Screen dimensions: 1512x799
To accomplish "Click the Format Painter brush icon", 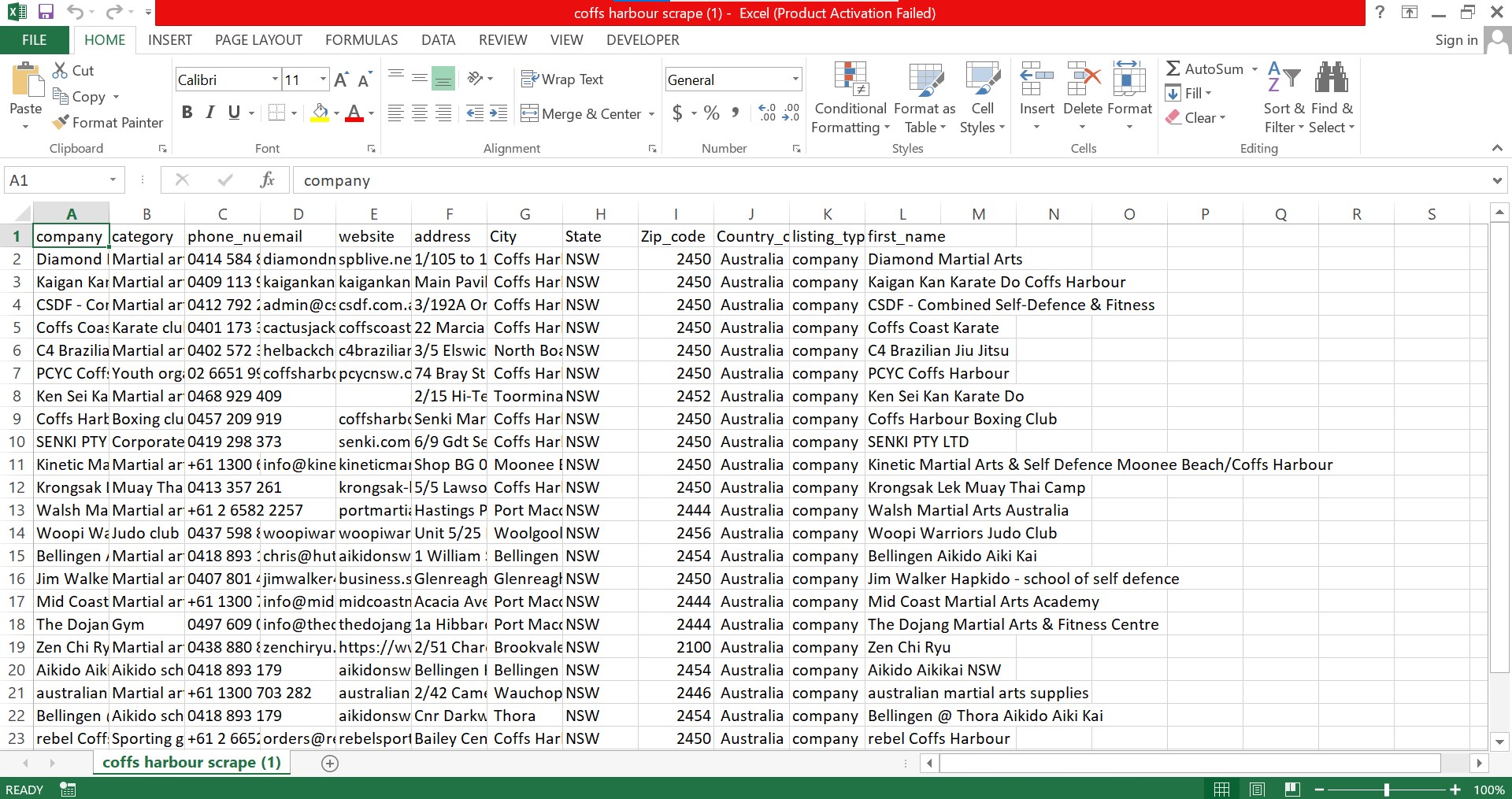I will click(x=61, y=123).
